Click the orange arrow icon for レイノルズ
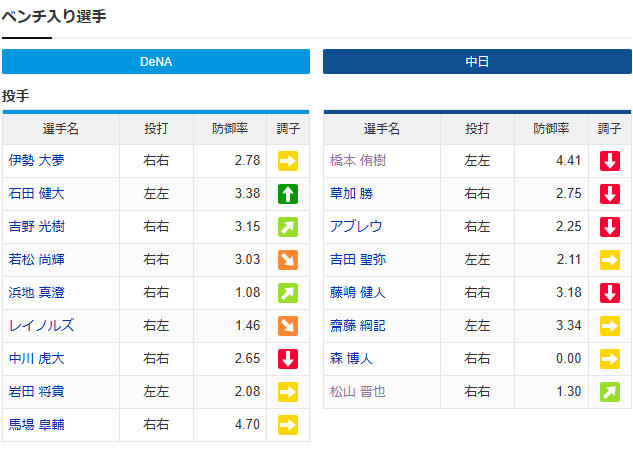 288,326
